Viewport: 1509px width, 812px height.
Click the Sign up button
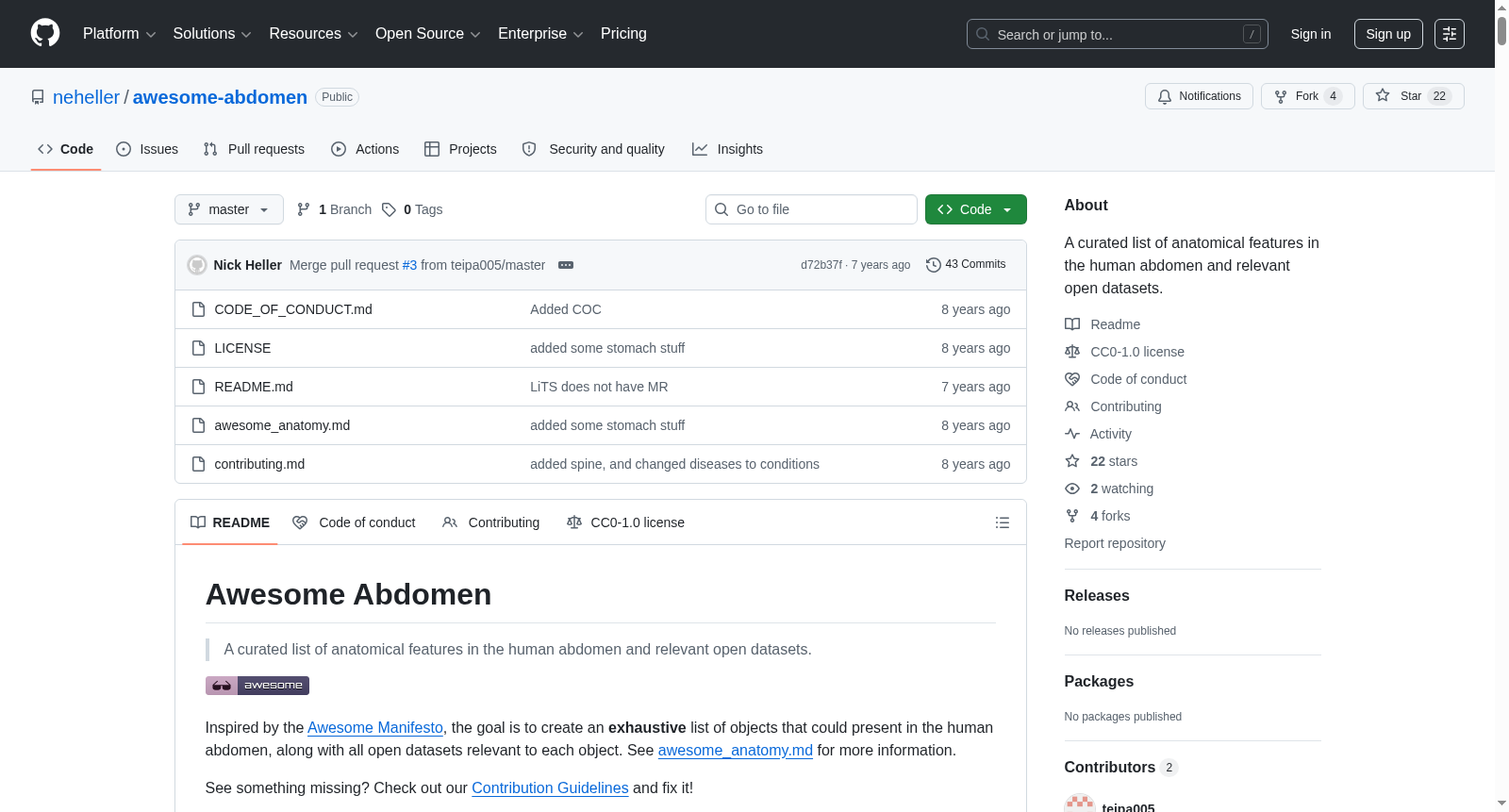point(1388,34)
